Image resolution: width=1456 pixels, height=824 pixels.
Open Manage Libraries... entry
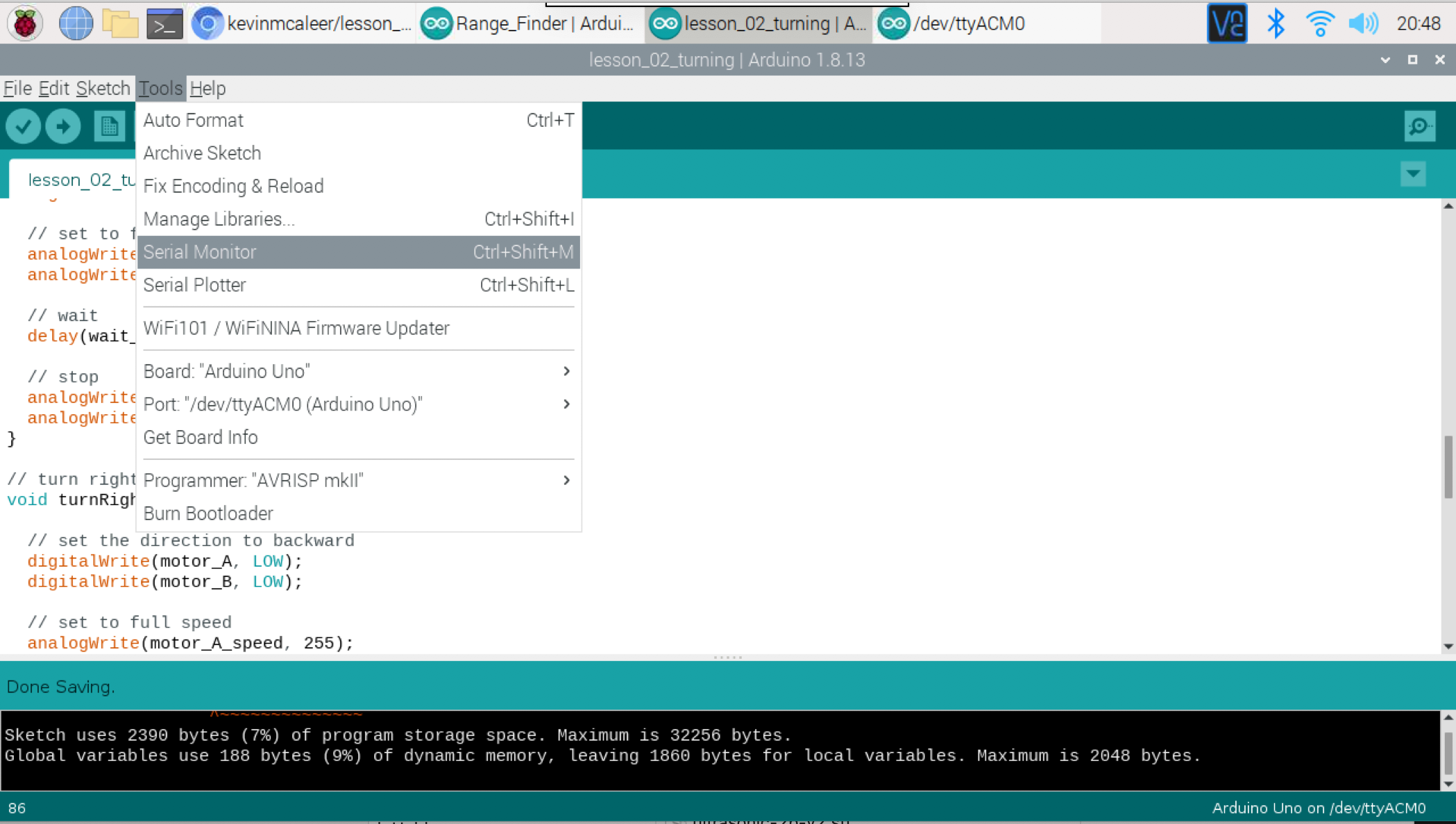(x=359, y=219)
